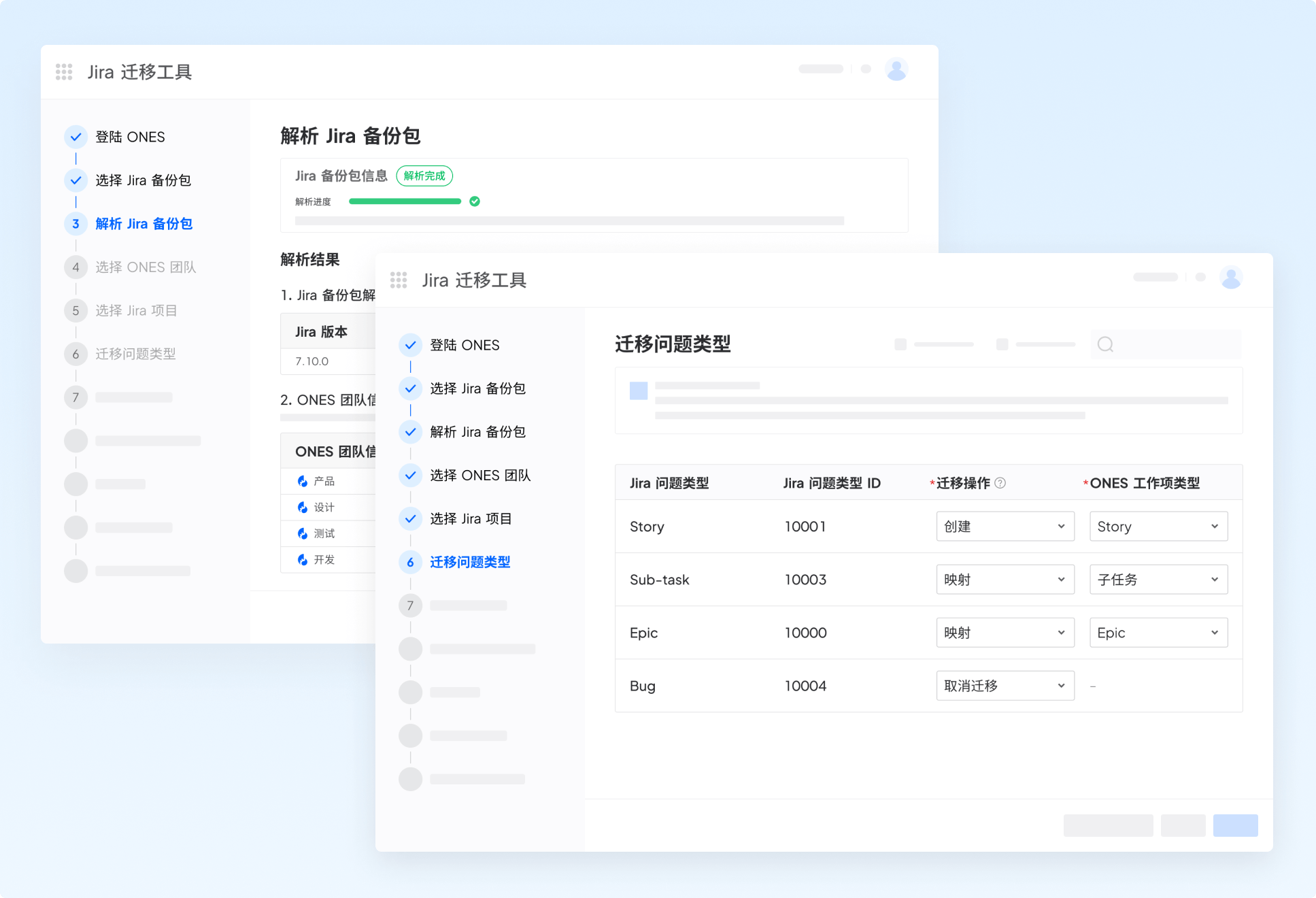Image resolution: width=1316 pixels, height=898 pixels.
Task: Click 解析 Jira 备份包 checkmark in front window
Action: tap(411, 432)
